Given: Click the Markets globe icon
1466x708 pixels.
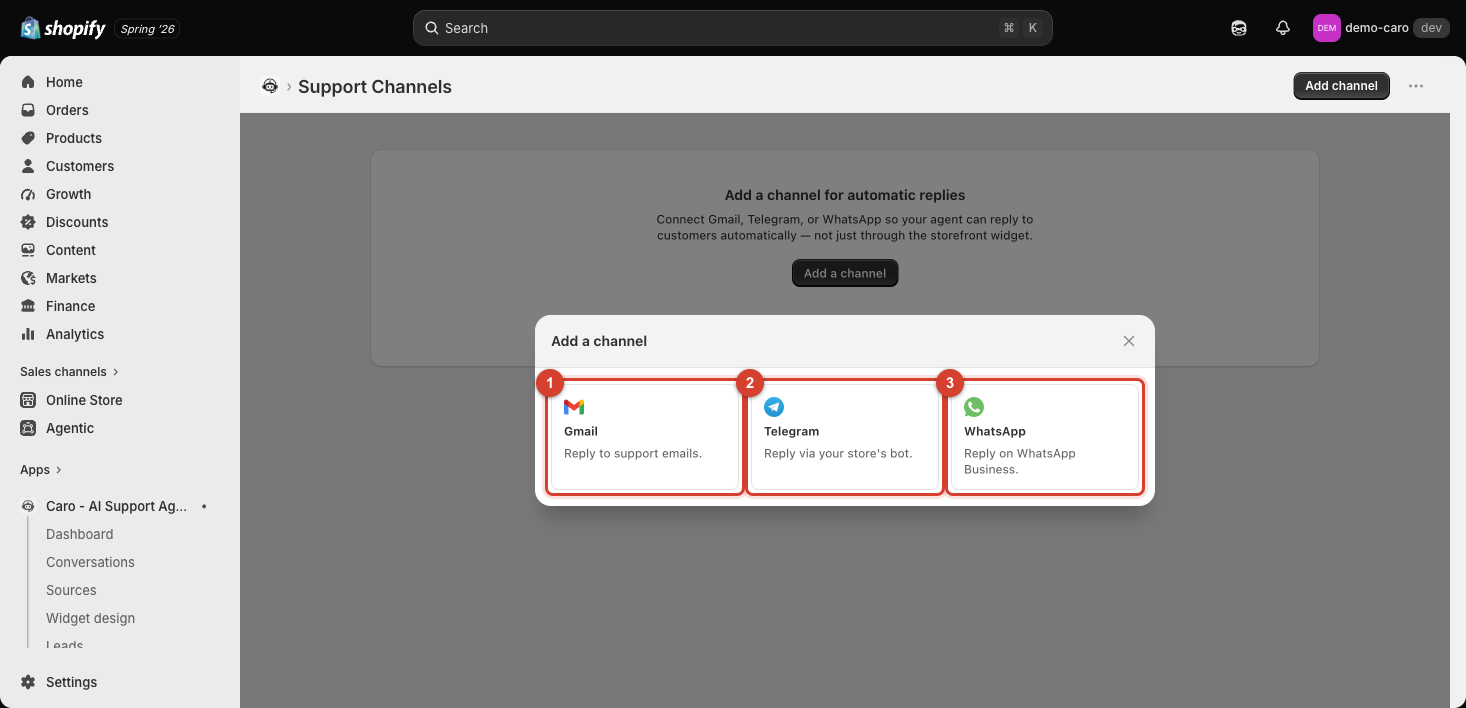Looking at the screenshot, I should tap(28, 278).
